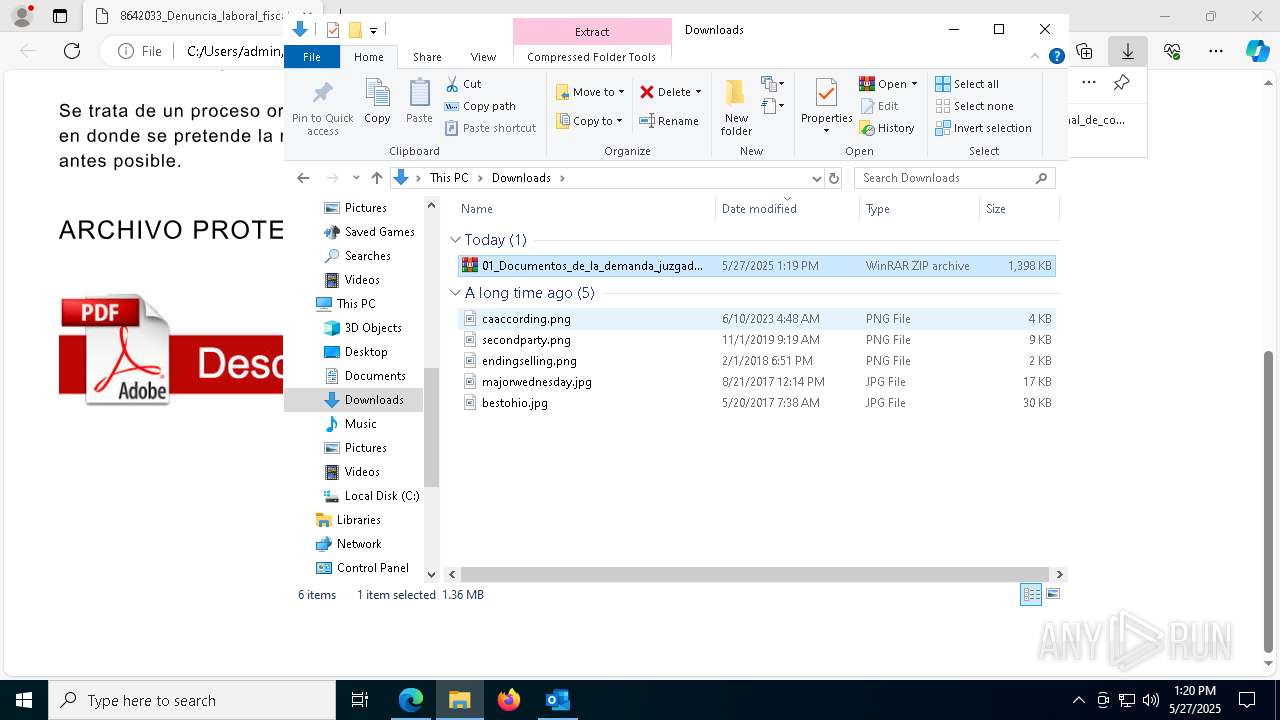
Task: Open Local Disk (C:) in navigation
Action: 372,496
